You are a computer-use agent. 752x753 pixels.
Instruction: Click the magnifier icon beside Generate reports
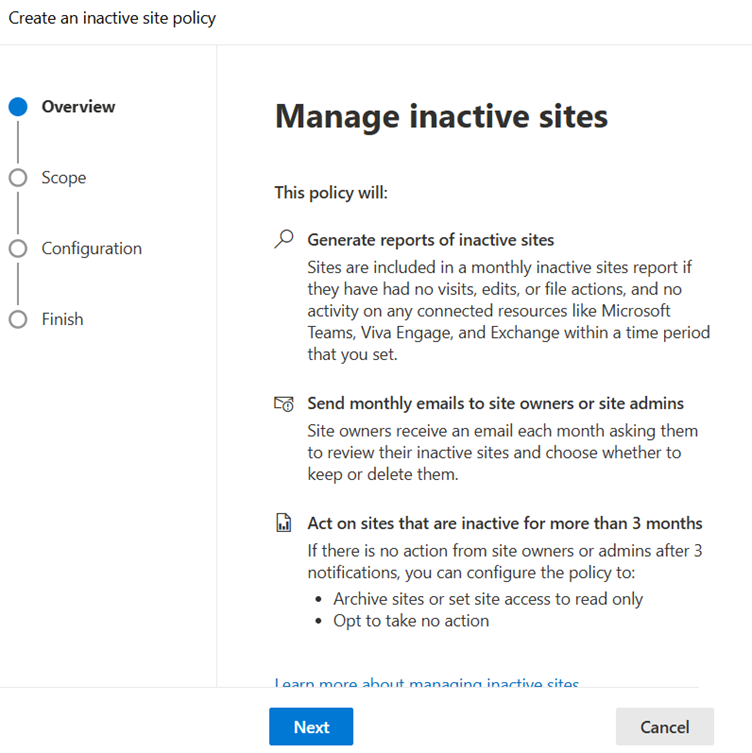284,239
